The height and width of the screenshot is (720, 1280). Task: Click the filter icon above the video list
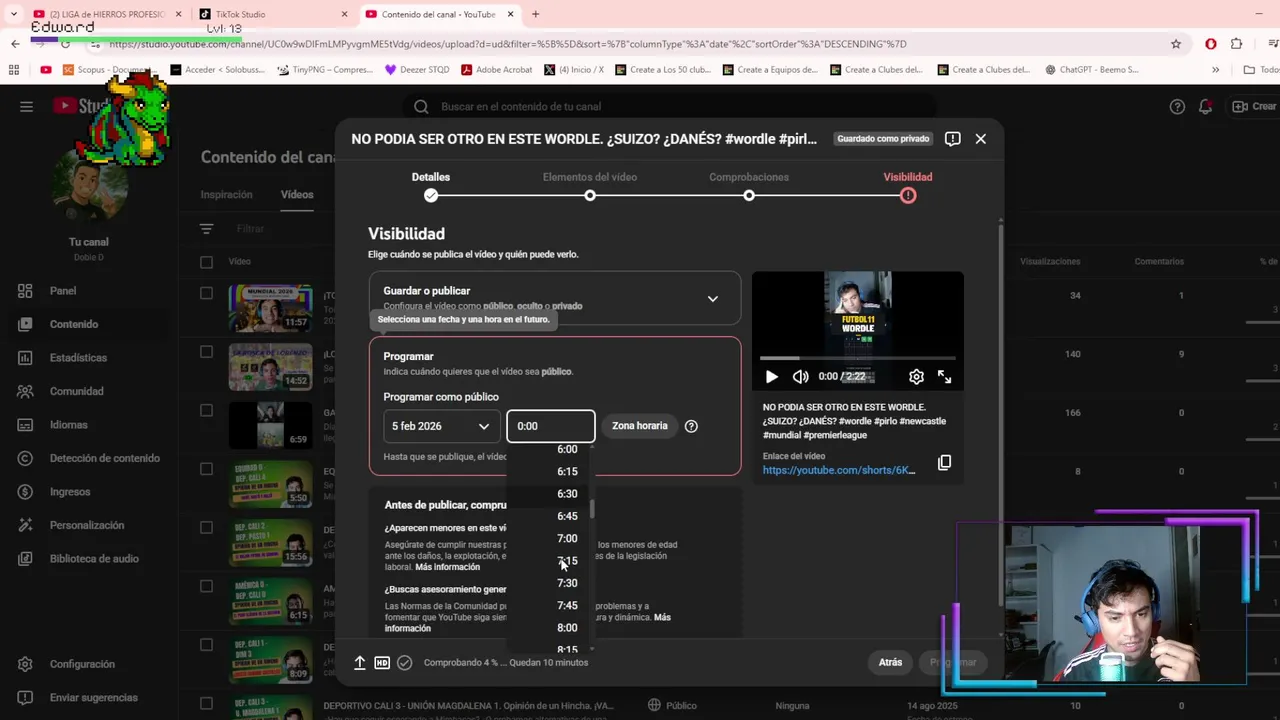pos(206,229)
